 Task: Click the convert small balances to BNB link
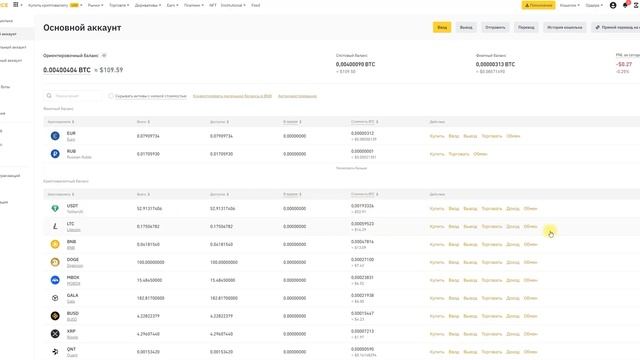click(232, 96)
